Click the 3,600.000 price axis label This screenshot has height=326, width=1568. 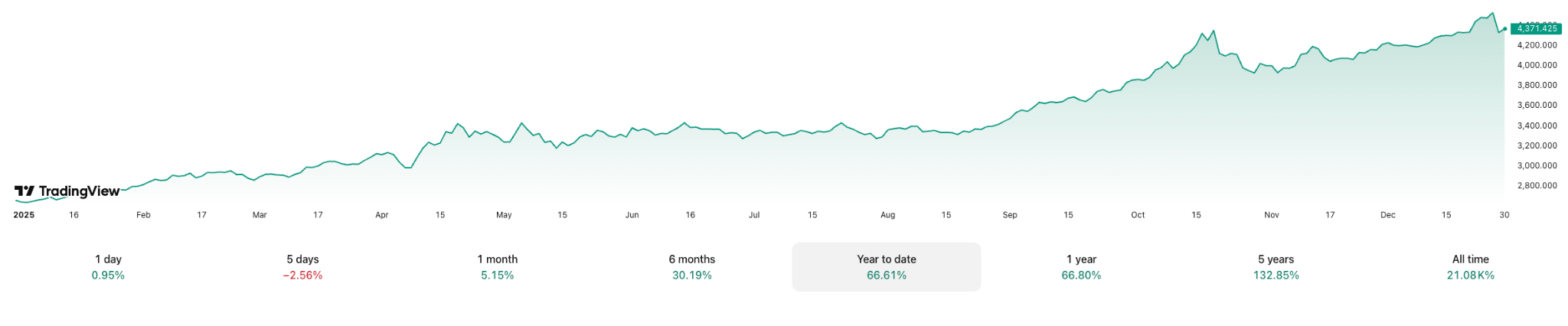tap(1537, 105)
